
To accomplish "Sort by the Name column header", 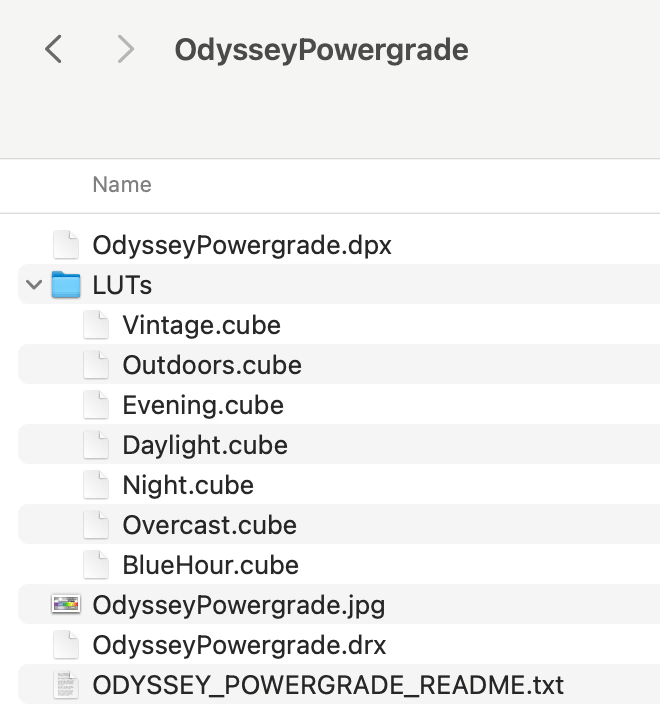I will click(x=122, y=185).
